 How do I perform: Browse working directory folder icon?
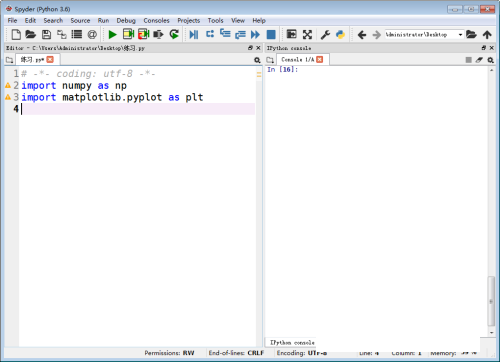pyautogui.click(x=471, y=34)
